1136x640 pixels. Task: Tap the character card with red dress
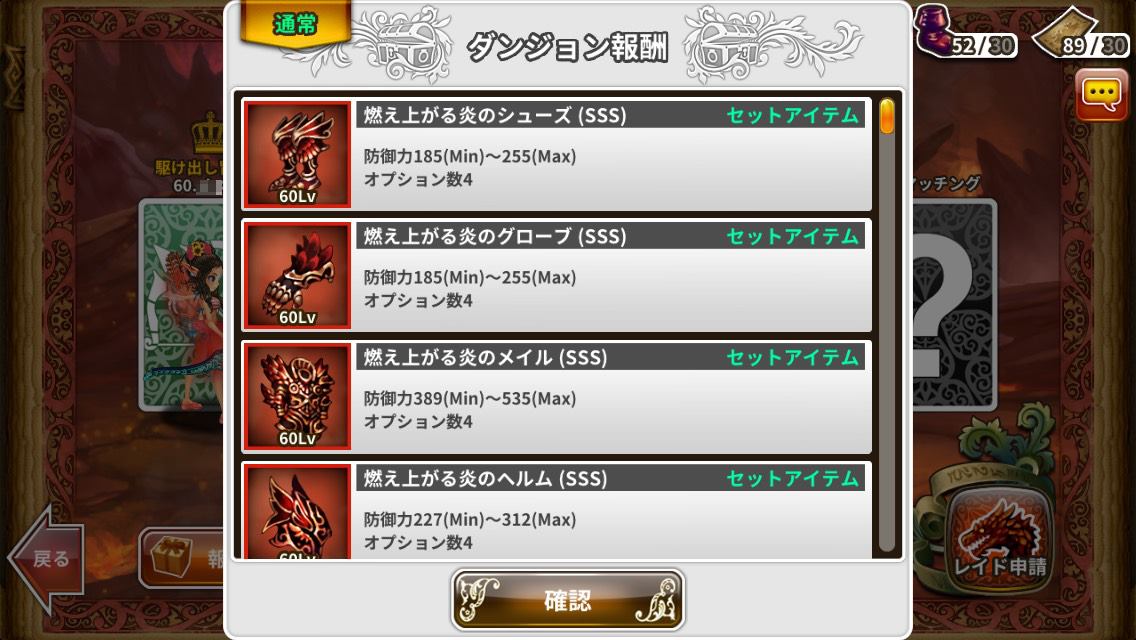click(183, 304)
